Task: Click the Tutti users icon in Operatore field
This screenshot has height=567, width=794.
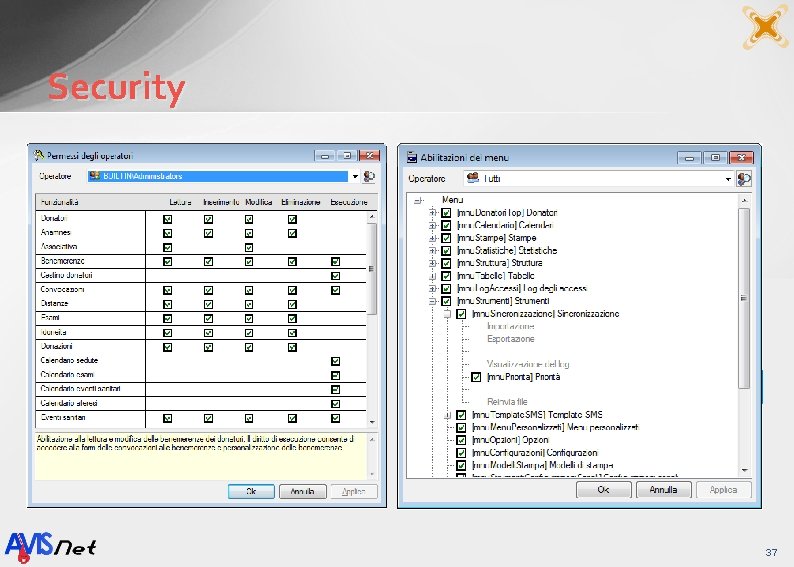Action: point(473,178)
